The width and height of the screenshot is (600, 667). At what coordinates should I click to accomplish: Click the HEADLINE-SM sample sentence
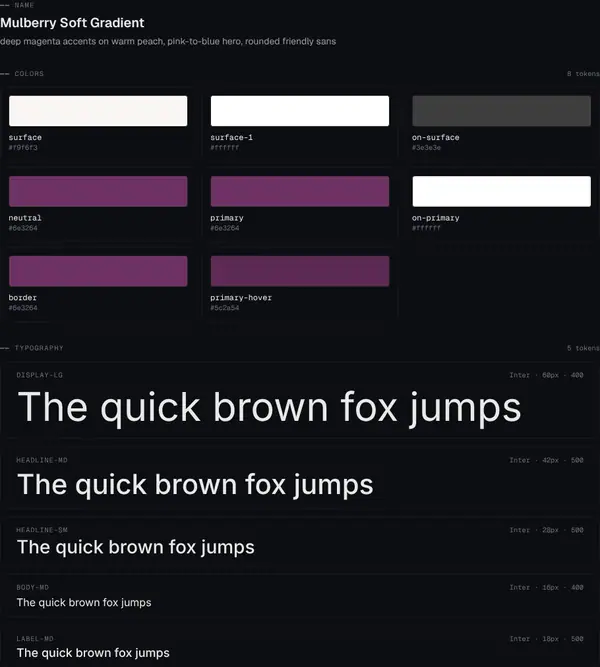coord(136,547)
